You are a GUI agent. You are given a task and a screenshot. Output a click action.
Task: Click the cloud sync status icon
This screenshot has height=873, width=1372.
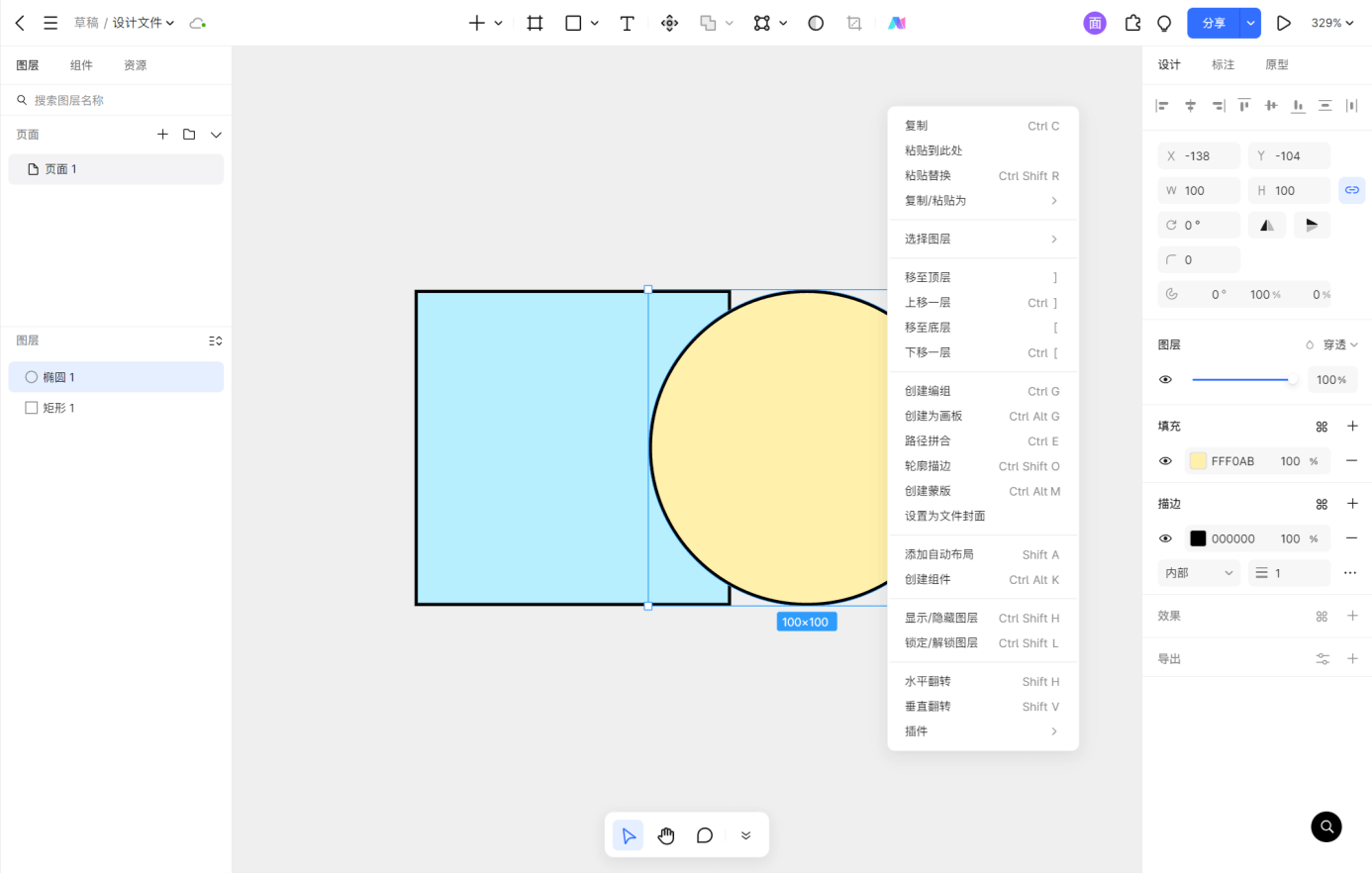coord(198,23)
